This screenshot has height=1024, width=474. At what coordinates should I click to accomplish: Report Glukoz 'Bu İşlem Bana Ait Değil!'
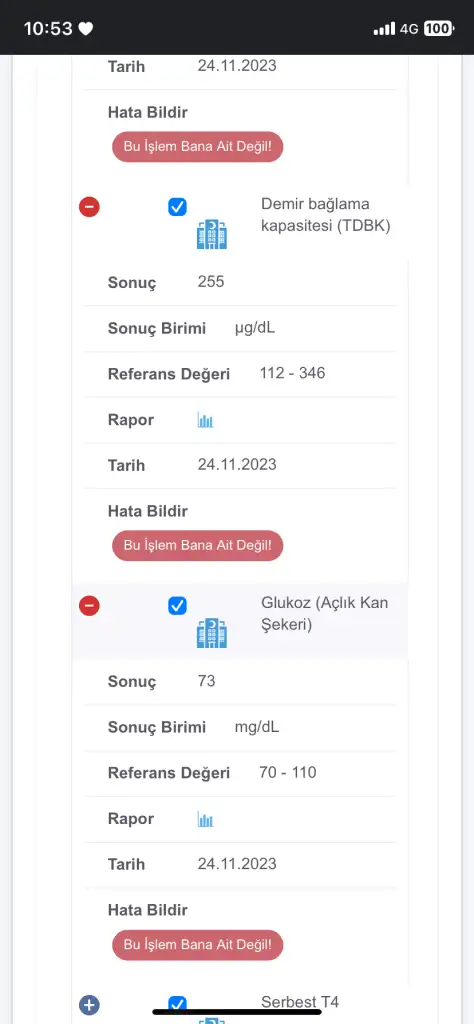click(x=198, y=944)
